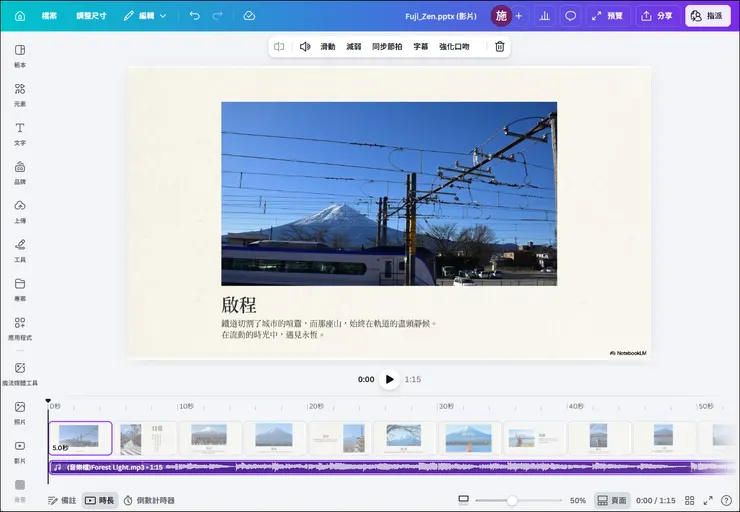740x512 pixels.
Task: Go to the Canva home icon
Action: tap(20, 16)
